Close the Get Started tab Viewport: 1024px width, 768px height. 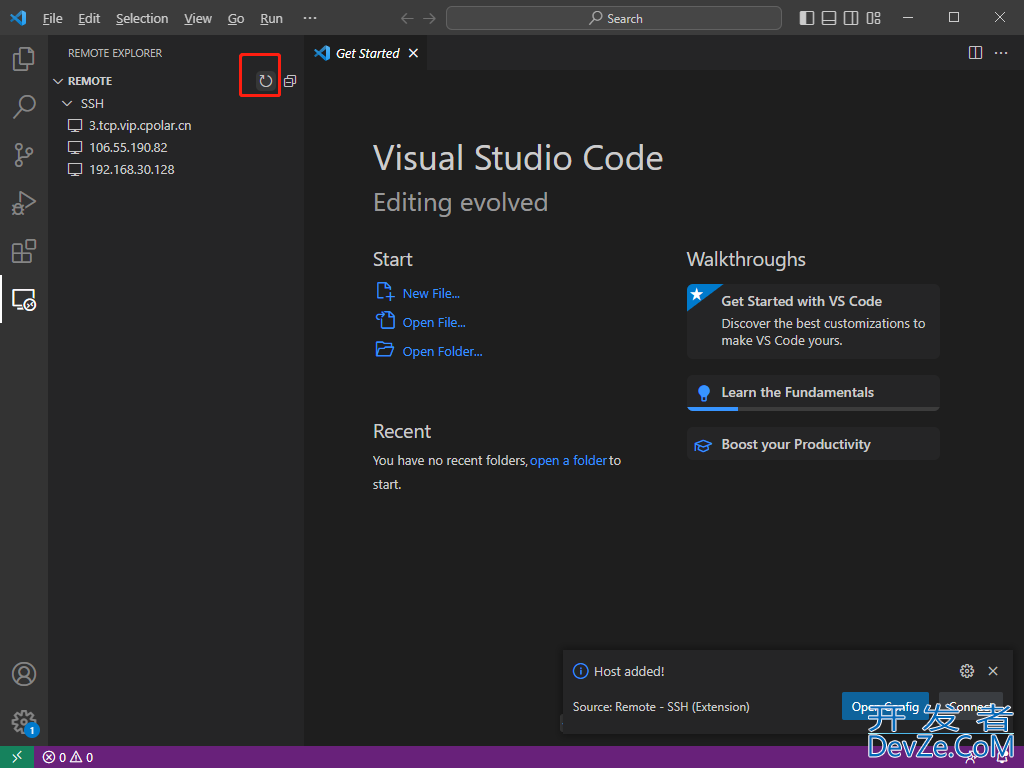[413, 53]
